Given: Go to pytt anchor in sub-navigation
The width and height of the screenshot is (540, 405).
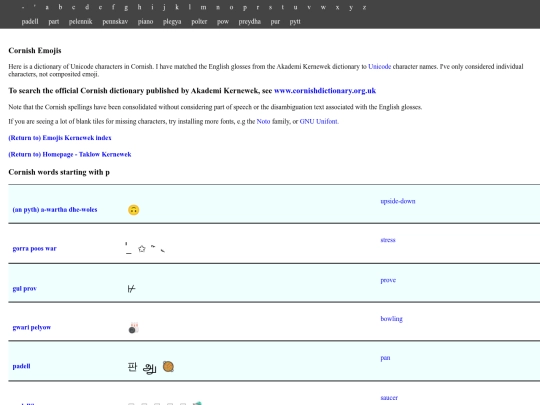Looking at the screenshot, I should 295,22.
